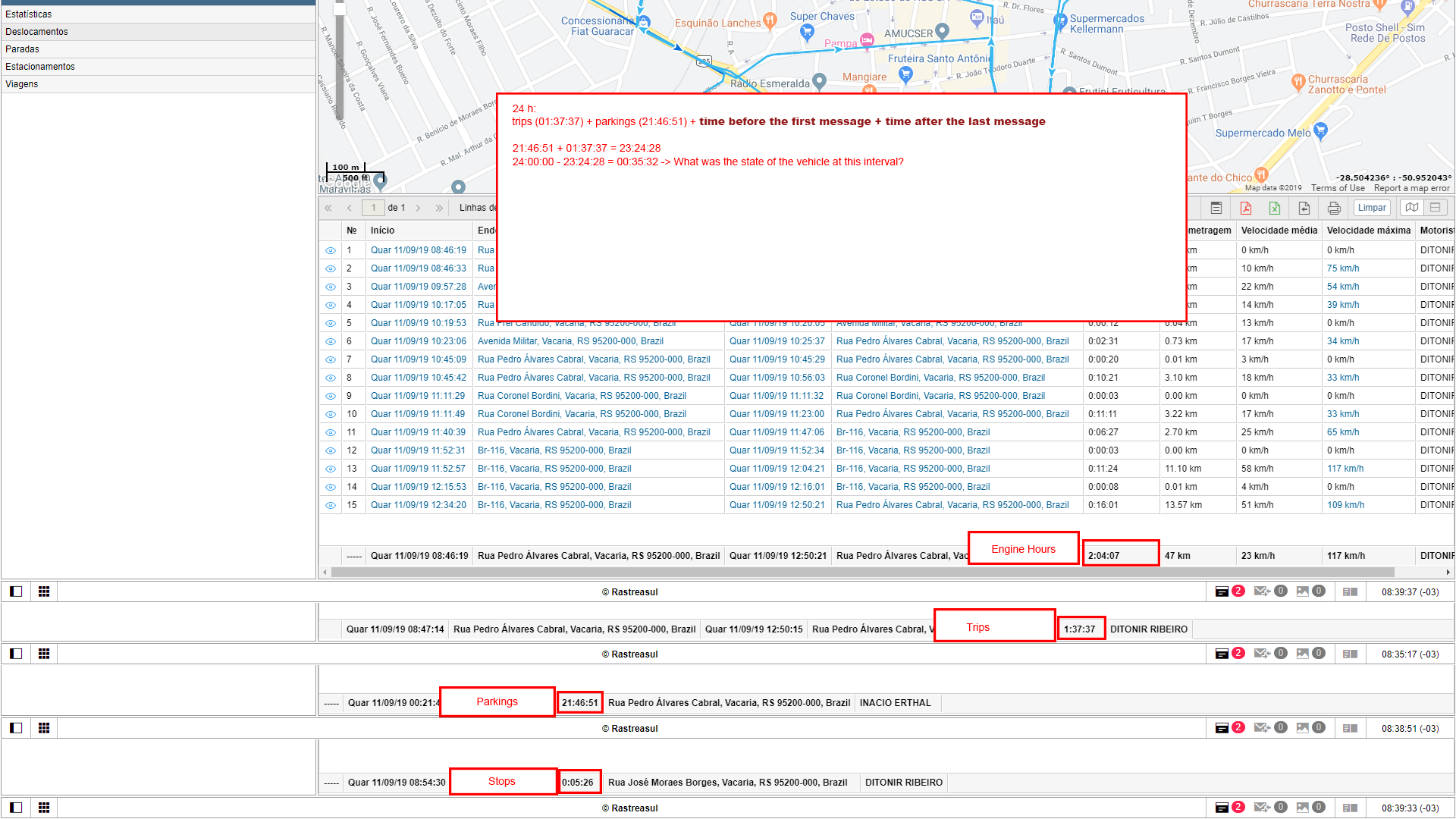The height and width of the screenshot is (819, 1456).
Task: Click the import file icon in toolbar
Action: point(1304,208)
